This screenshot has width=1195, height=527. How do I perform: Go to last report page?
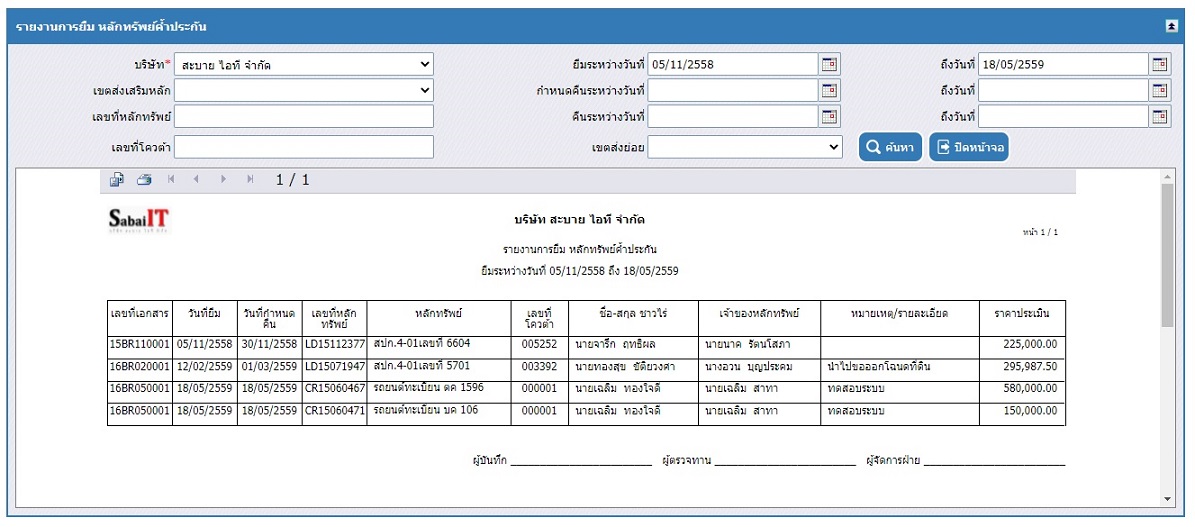point(250,179)
